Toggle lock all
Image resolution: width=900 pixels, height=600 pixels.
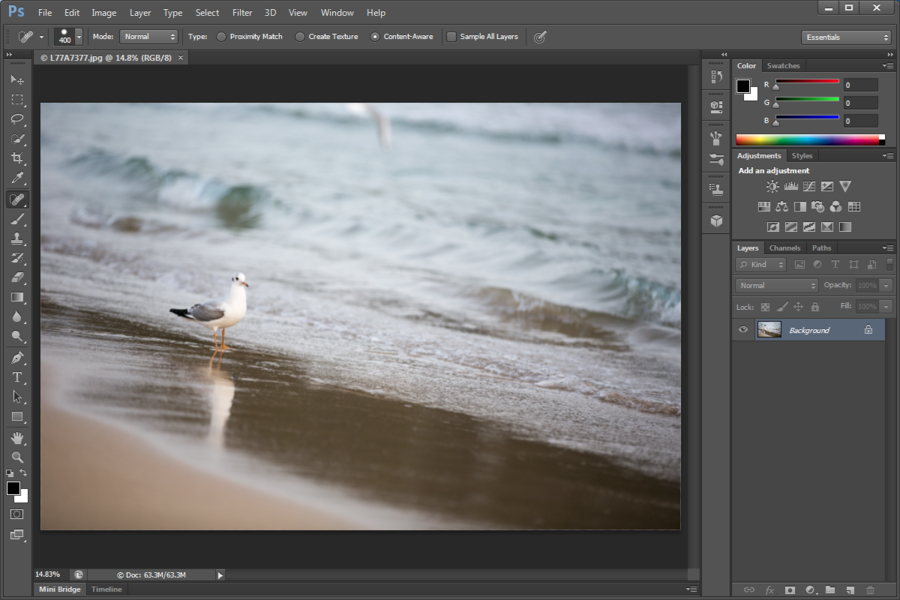tap(815, 307)
